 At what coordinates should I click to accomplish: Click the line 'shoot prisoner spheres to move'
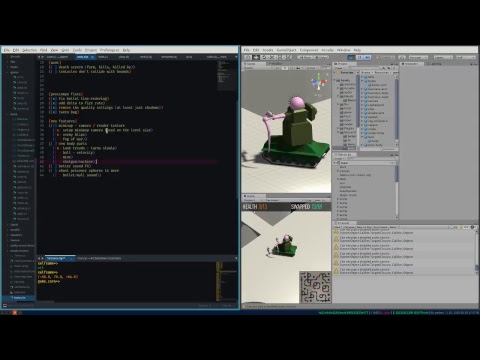[x=89, y=171]
